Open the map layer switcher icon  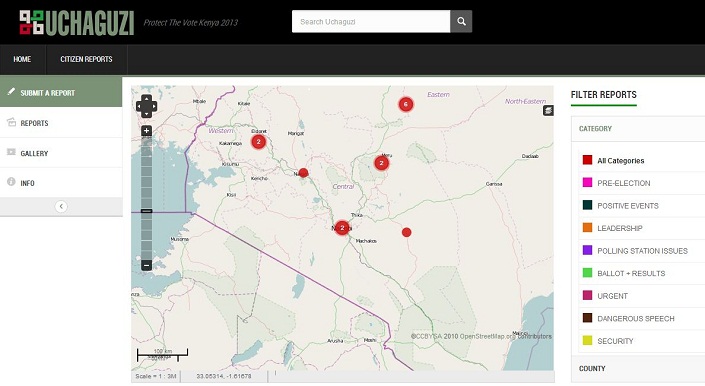(548, 111)
